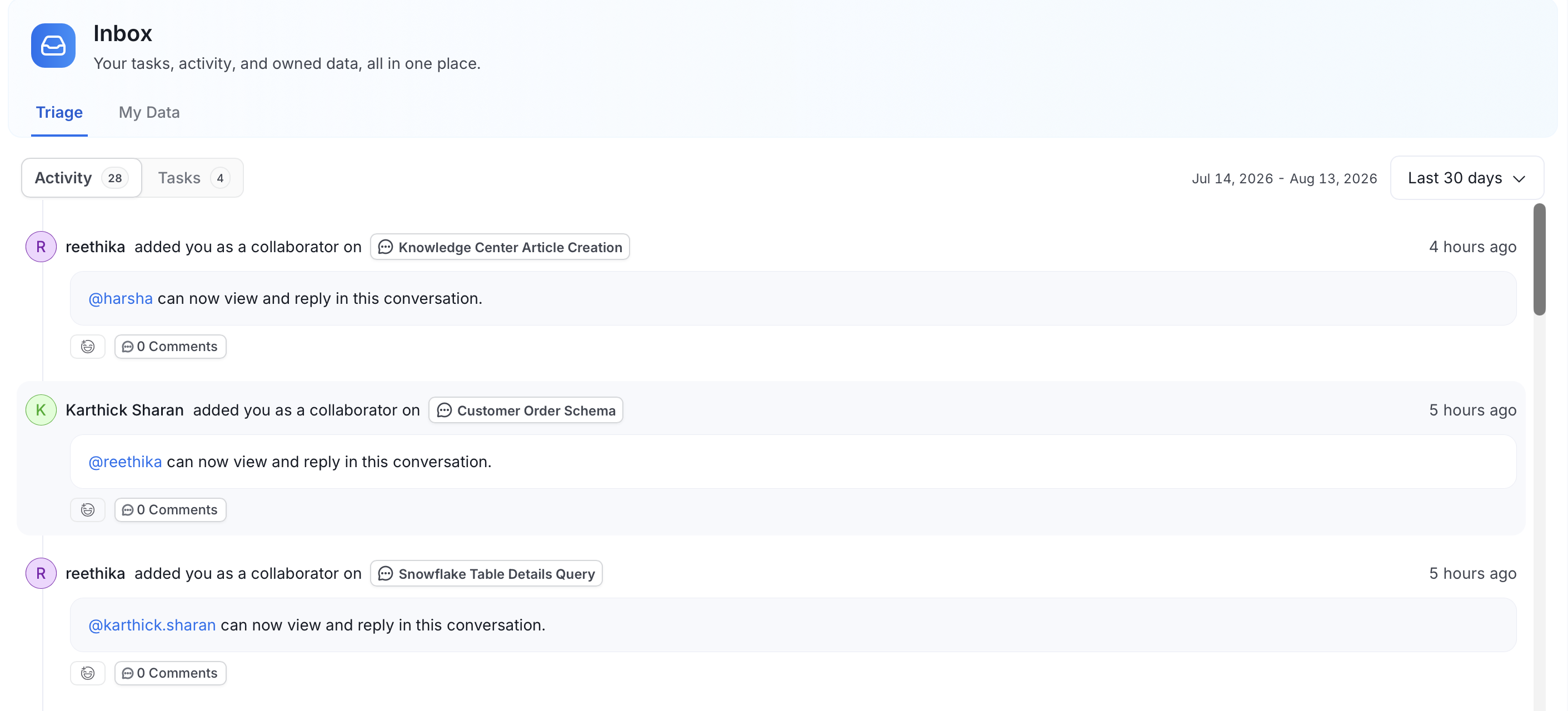The width and height of the screenshot is (1568, 711).
Task: Click the reethika name on Snowflake row
Action: click(x=95, y=573)
